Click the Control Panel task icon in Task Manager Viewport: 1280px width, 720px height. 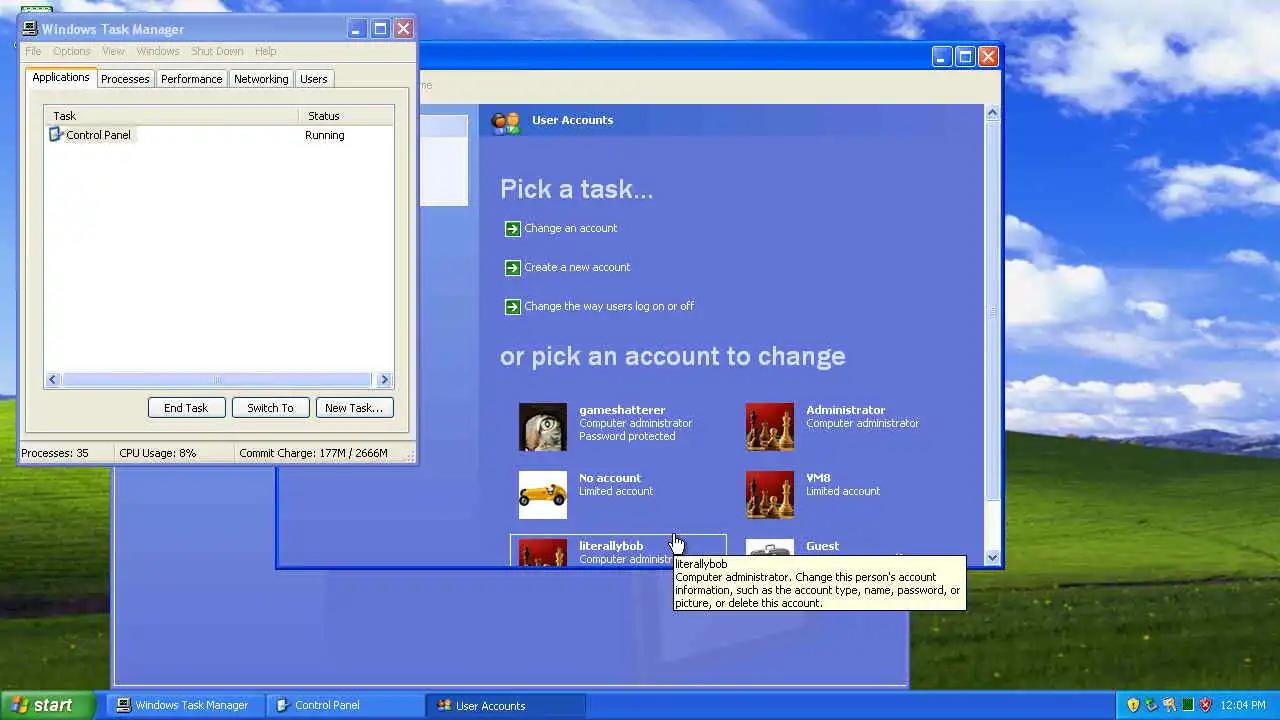[x=56, y=135]
